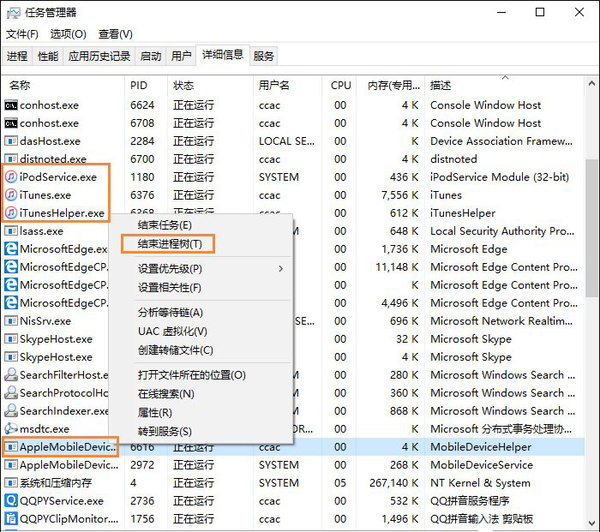
Task: Select the 详细信息 tab
Action: pos(223,55)
